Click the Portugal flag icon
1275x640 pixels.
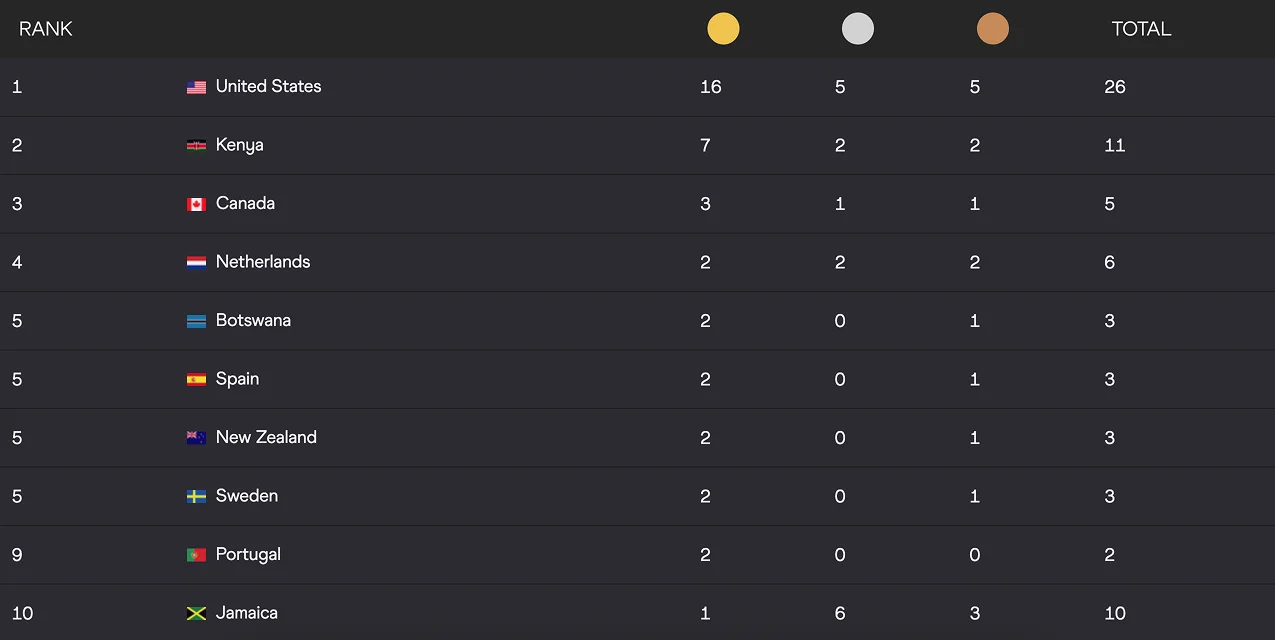point(196,555)
